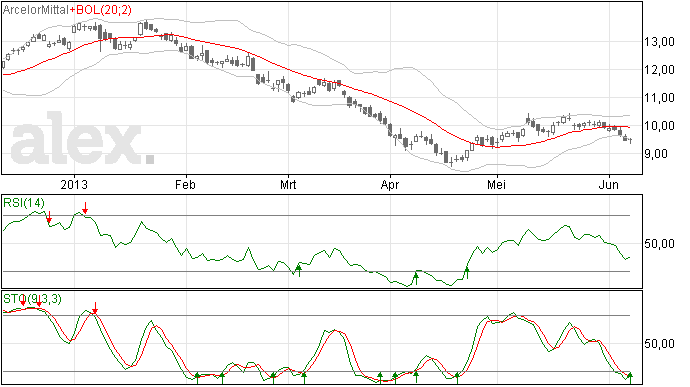Click the RSI buy arrow before Mei

coord(467,273)
